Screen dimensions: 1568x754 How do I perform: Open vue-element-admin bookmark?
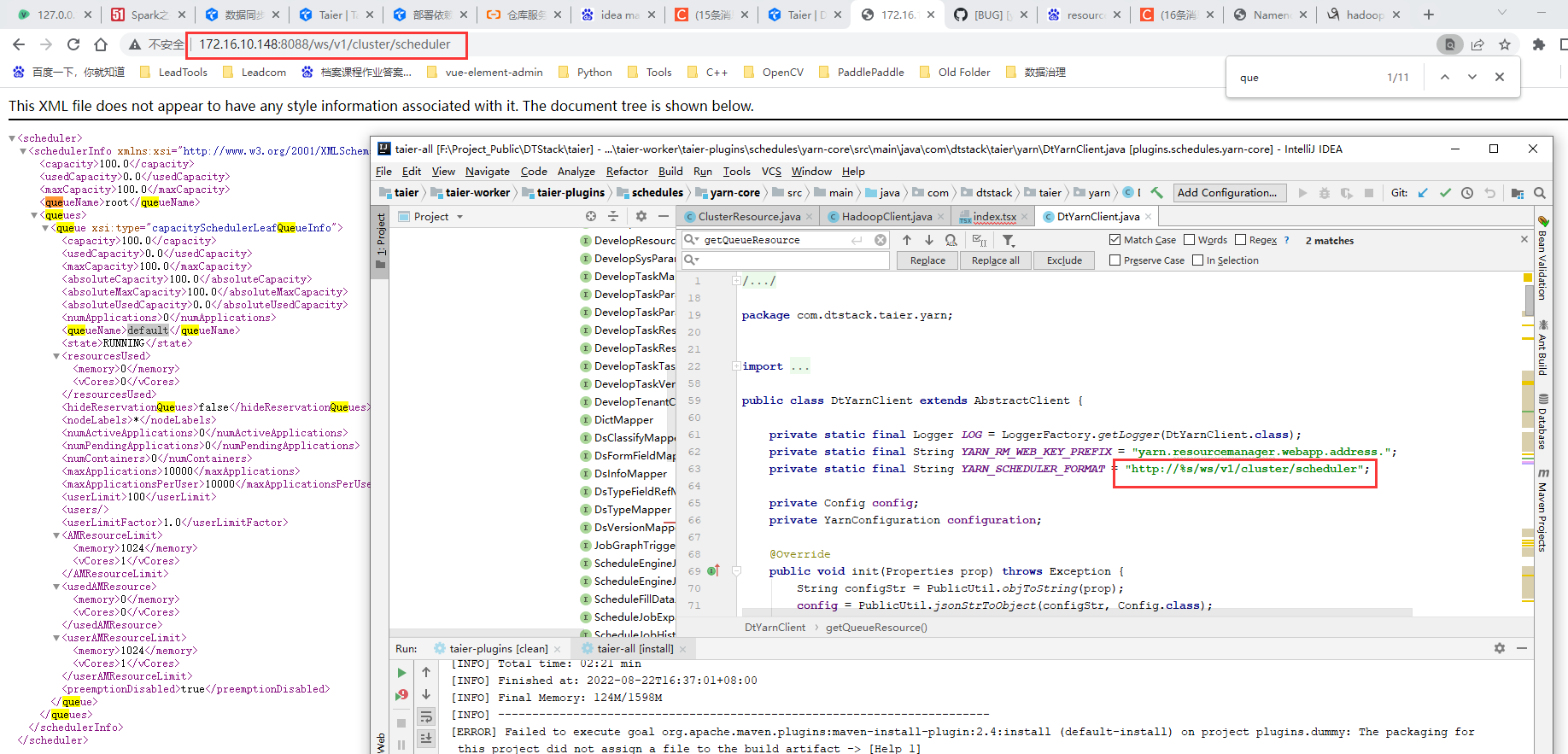pyautogui.click(x=484, y=73)
